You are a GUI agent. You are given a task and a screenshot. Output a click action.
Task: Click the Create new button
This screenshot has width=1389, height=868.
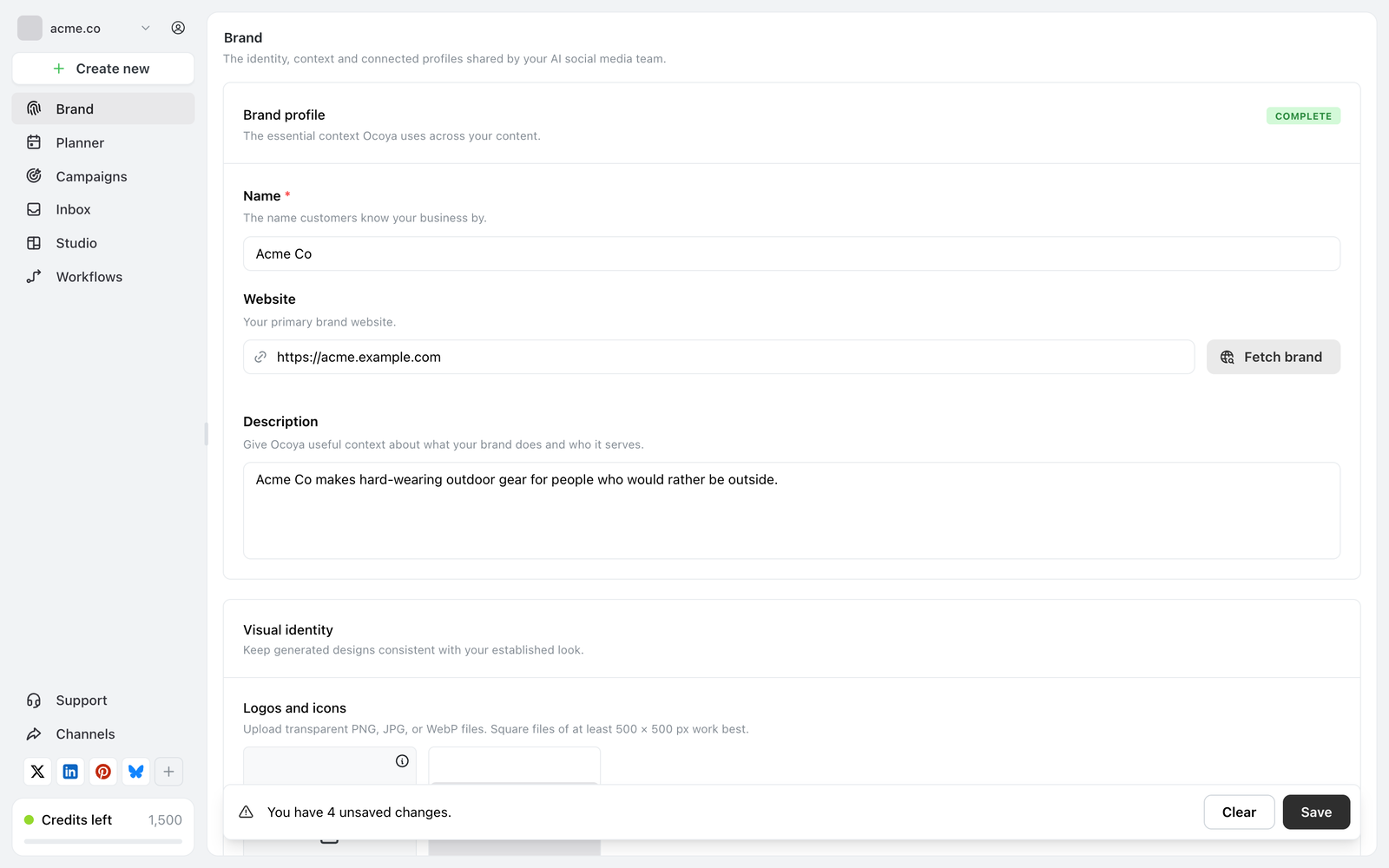(x=103, y=69)
